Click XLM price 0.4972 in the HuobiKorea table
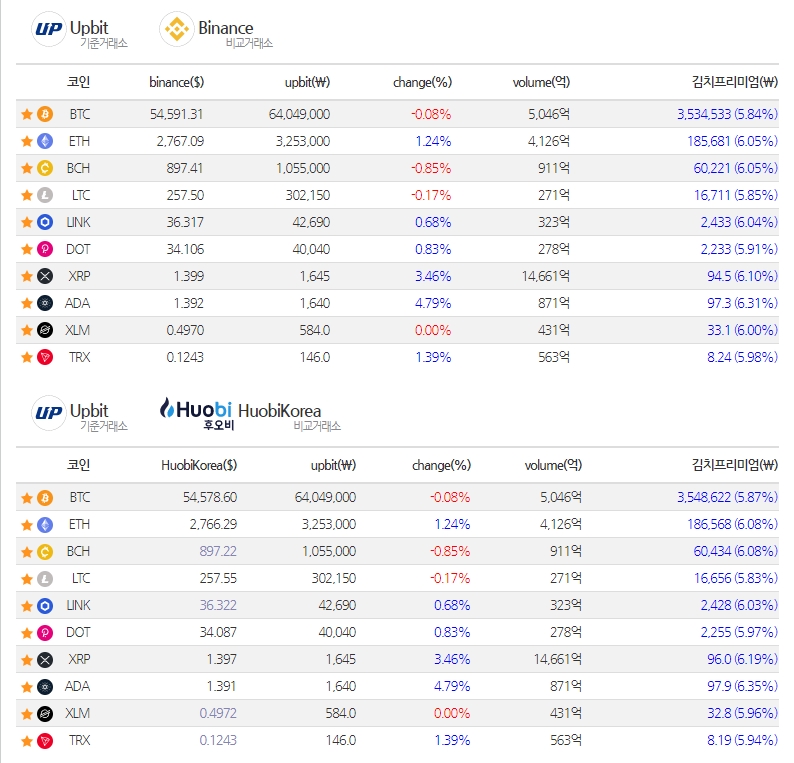 (x=218, y=714)
